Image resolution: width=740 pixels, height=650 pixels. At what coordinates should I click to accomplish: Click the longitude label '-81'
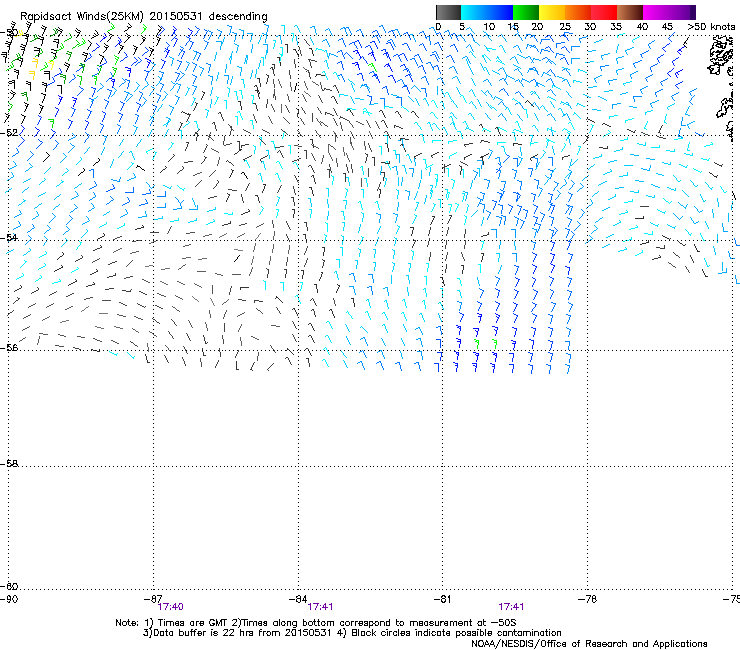442,599
